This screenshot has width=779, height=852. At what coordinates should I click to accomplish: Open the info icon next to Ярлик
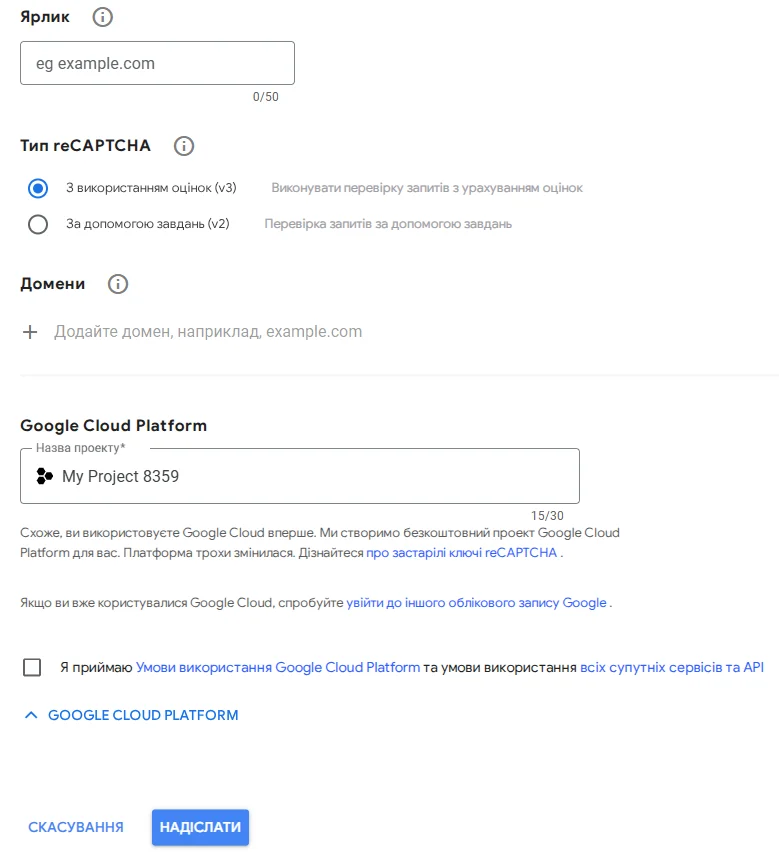pos(103,17)
